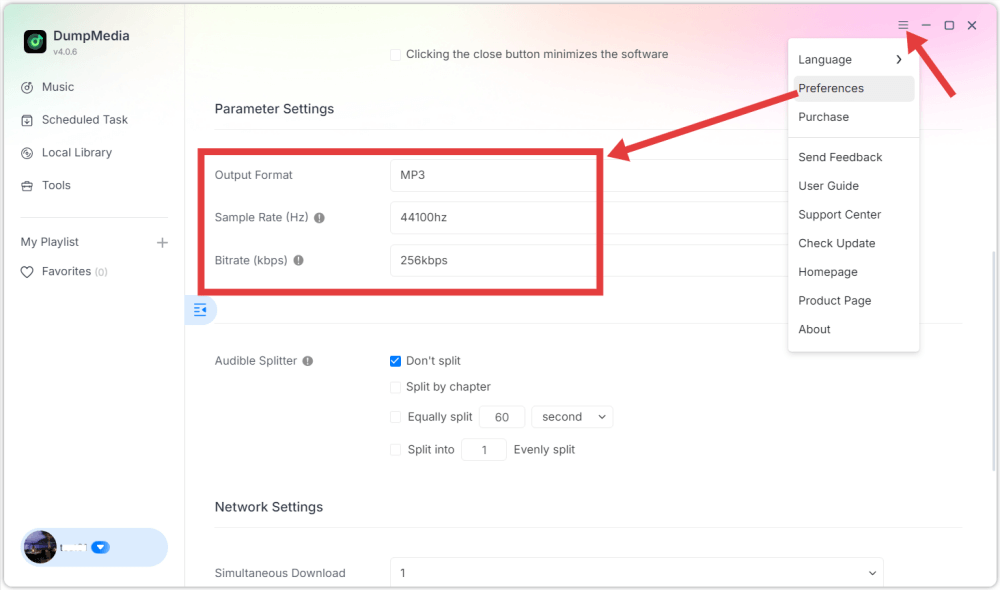This screenshot has height=590, width=1000.
Task: Select Preferences from the menu
Action: (x=831, y=88)
